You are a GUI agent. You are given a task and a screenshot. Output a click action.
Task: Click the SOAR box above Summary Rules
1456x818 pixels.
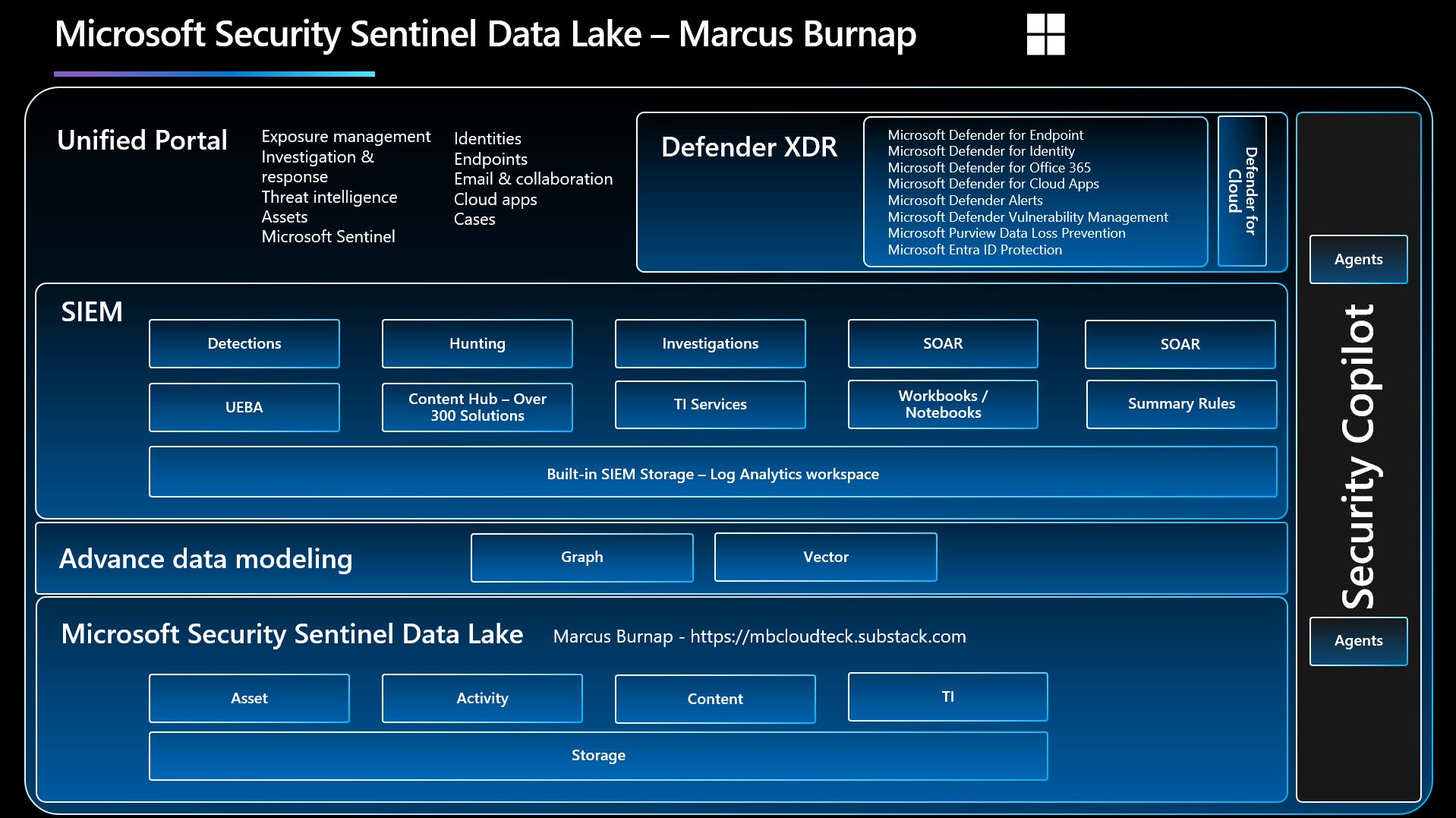[1180, 344]
